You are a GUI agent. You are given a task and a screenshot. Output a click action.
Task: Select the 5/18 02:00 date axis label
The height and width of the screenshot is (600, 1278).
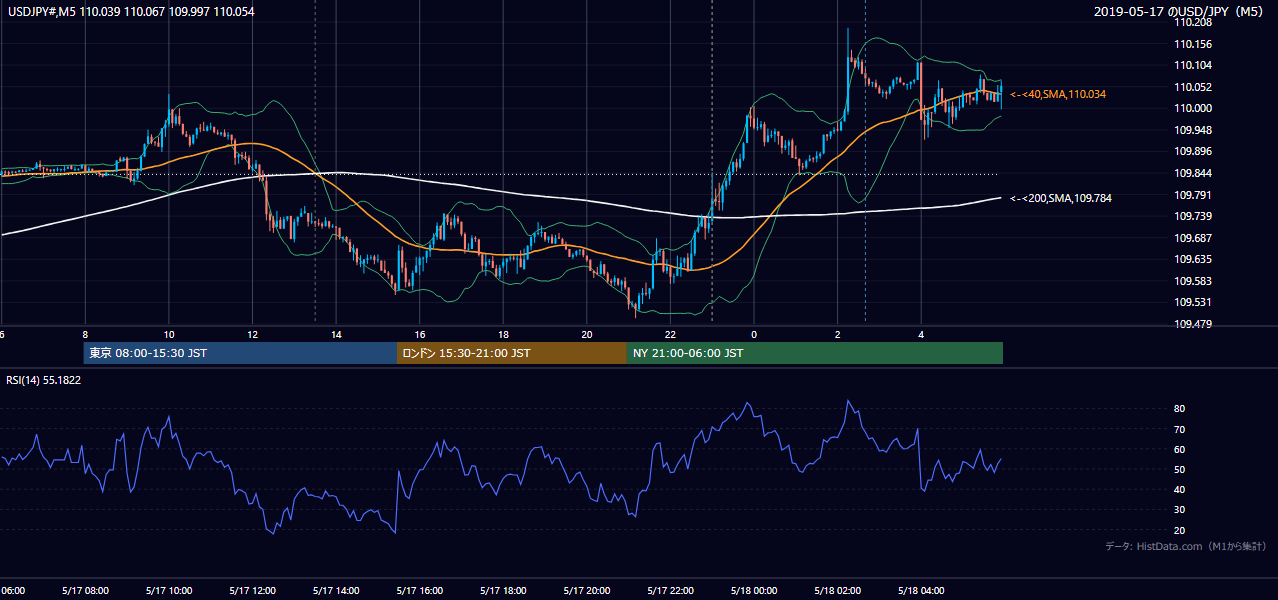pos(837,591)
